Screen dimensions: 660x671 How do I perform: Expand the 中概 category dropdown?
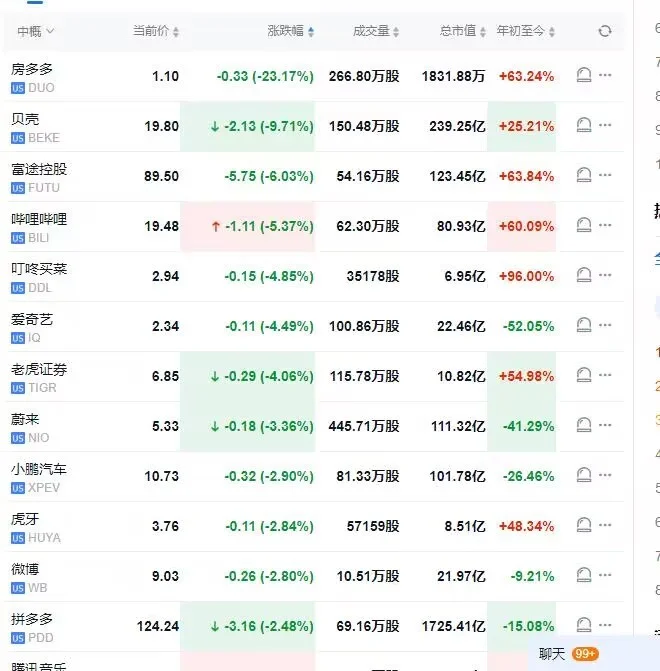coord(36,32)
